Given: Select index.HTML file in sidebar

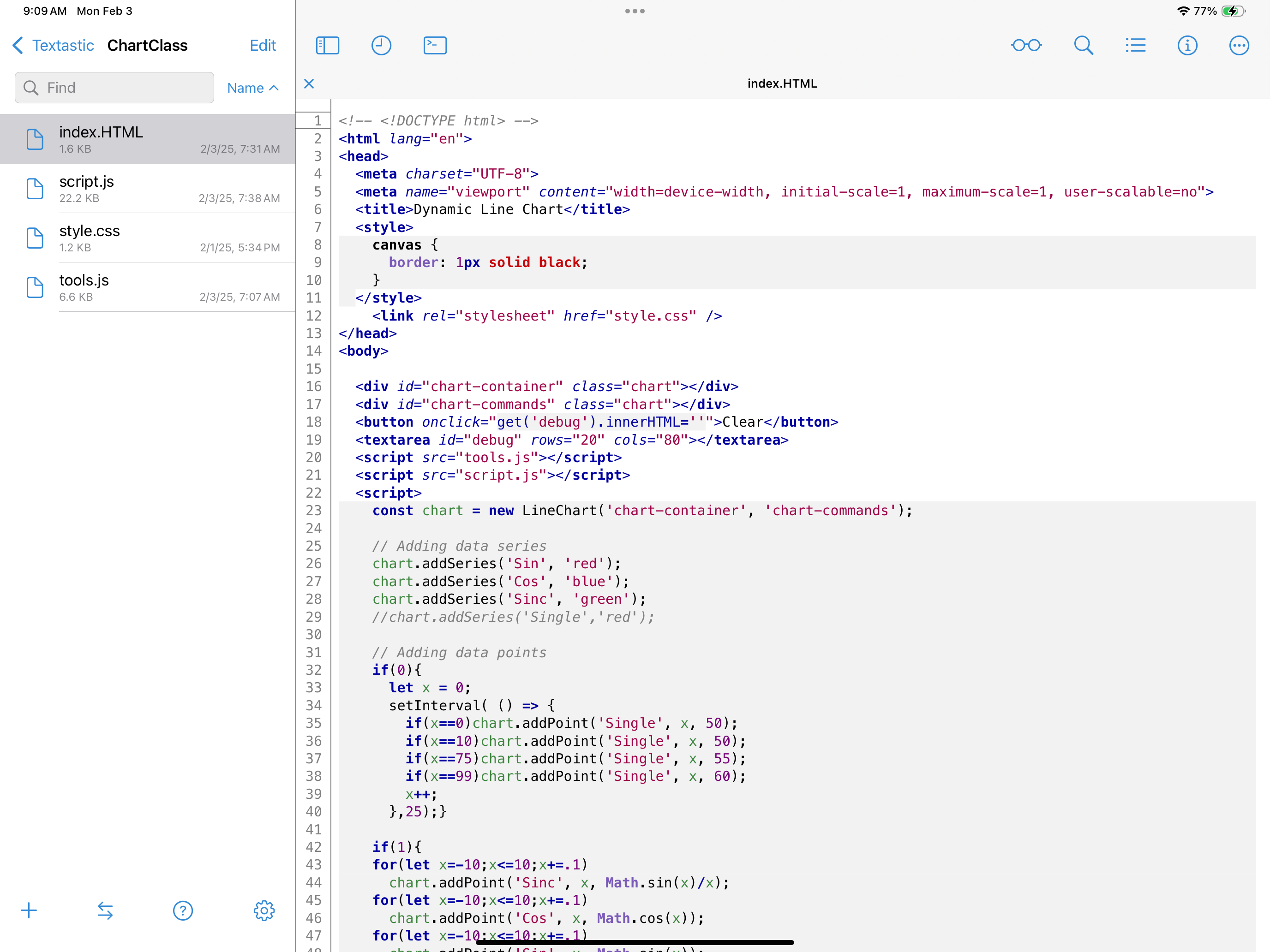Looking at the screenshot, I should tap(148, 139).
